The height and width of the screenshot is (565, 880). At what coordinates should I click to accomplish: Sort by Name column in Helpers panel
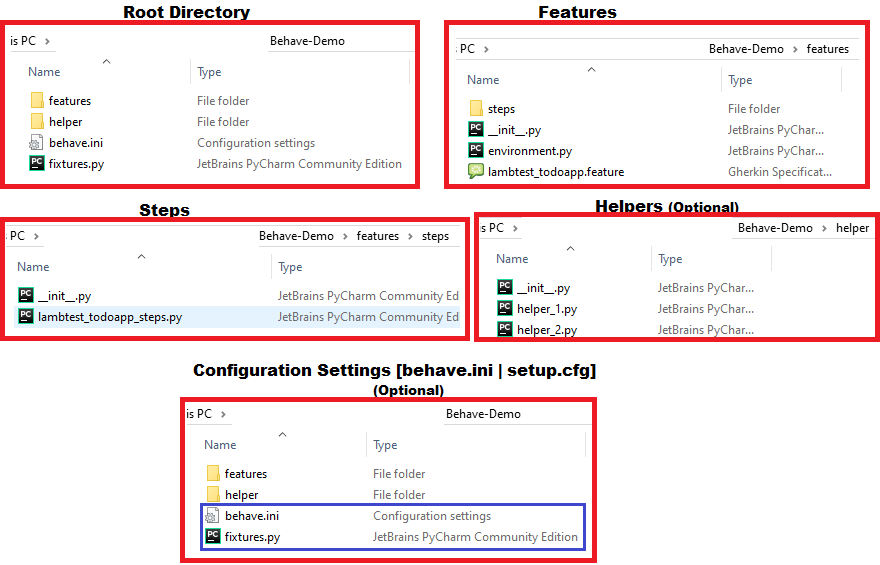pos(512,259)
